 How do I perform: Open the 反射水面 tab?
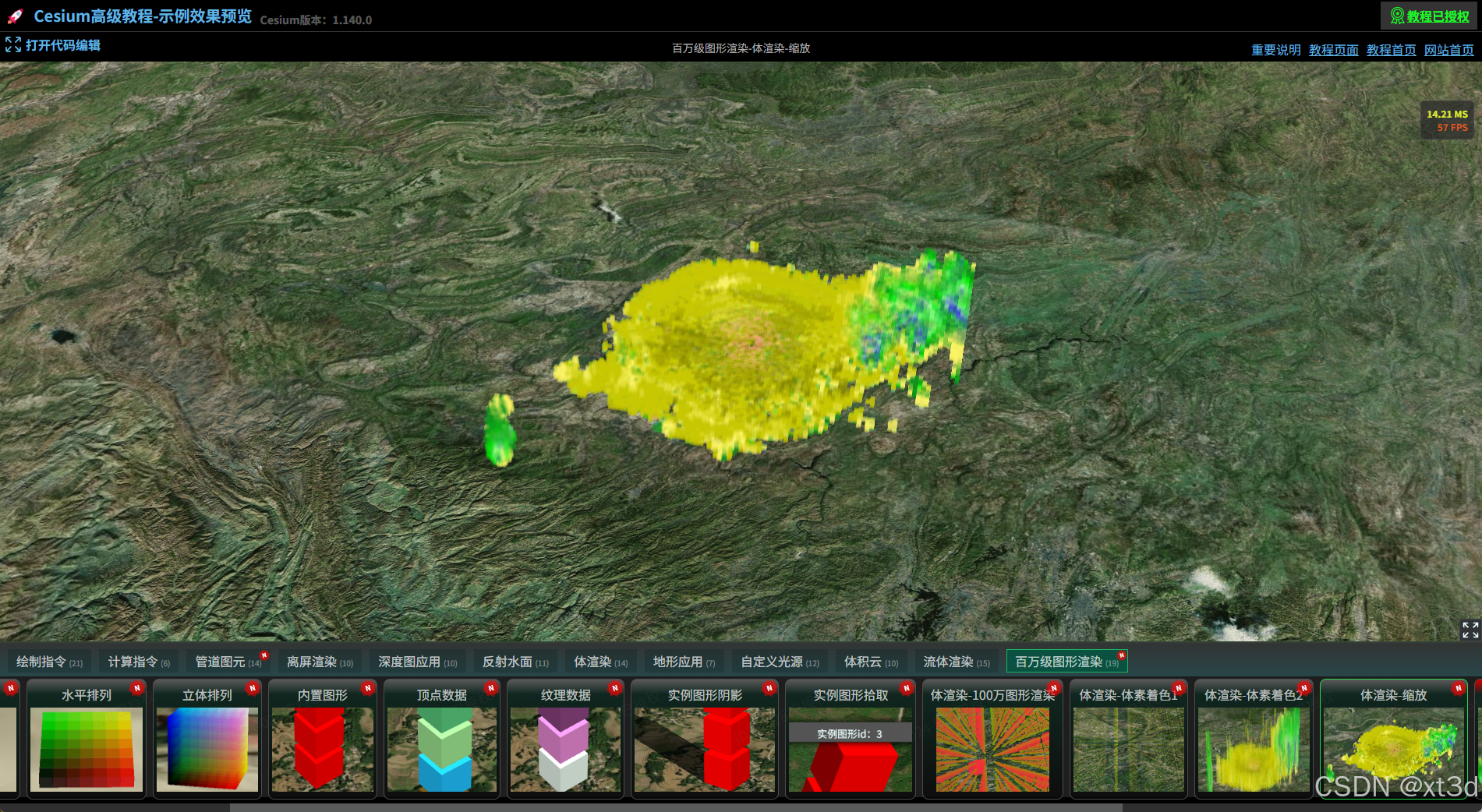515,662
